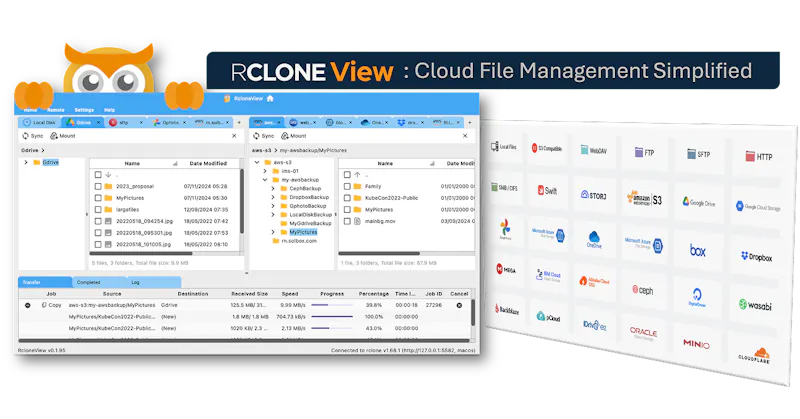This screenshot has height=419, width=800.
Task: Select the Google Cloud Storage tile
Action: tap(758, 207)
